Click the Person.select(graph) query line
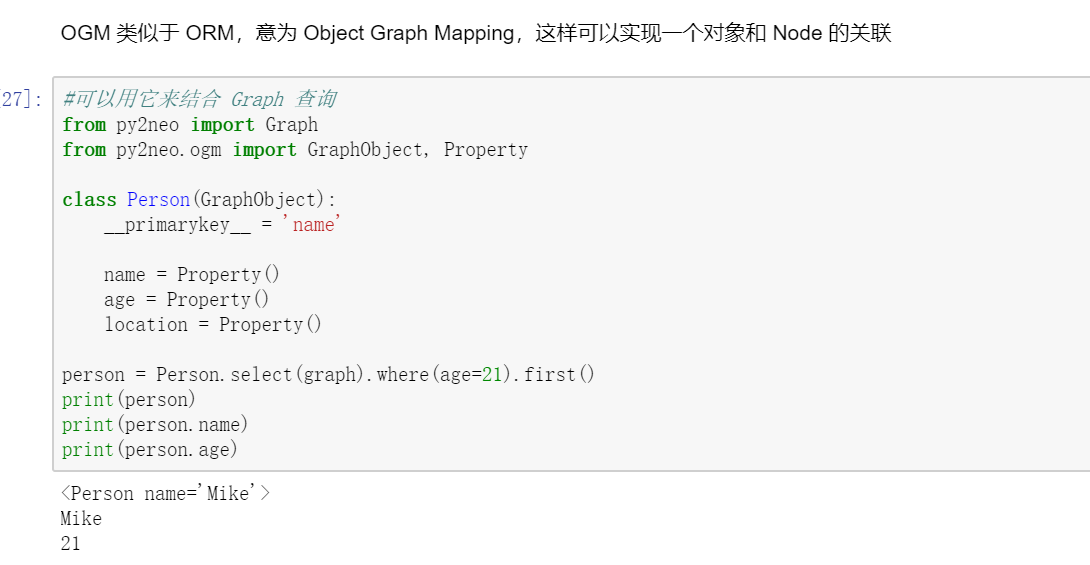 point(328,374)
